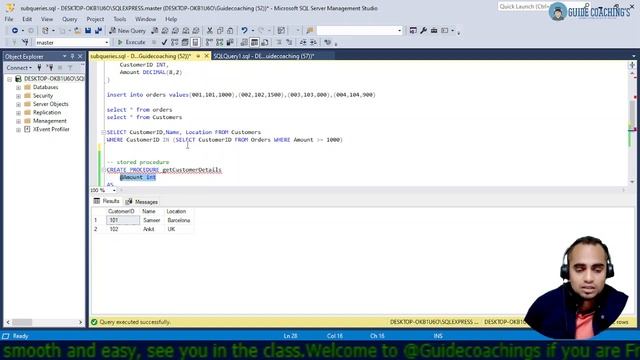Image resolution: width=640 pixels, height=360 pixels.
Task: Open Object Explorer window position dropdown
Action: click(x=64, y=56)
